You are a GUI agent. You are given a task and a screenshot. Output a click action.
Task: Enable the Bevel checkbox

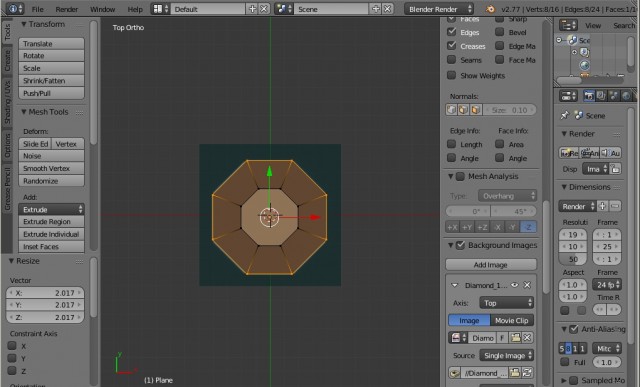point(500,32)
